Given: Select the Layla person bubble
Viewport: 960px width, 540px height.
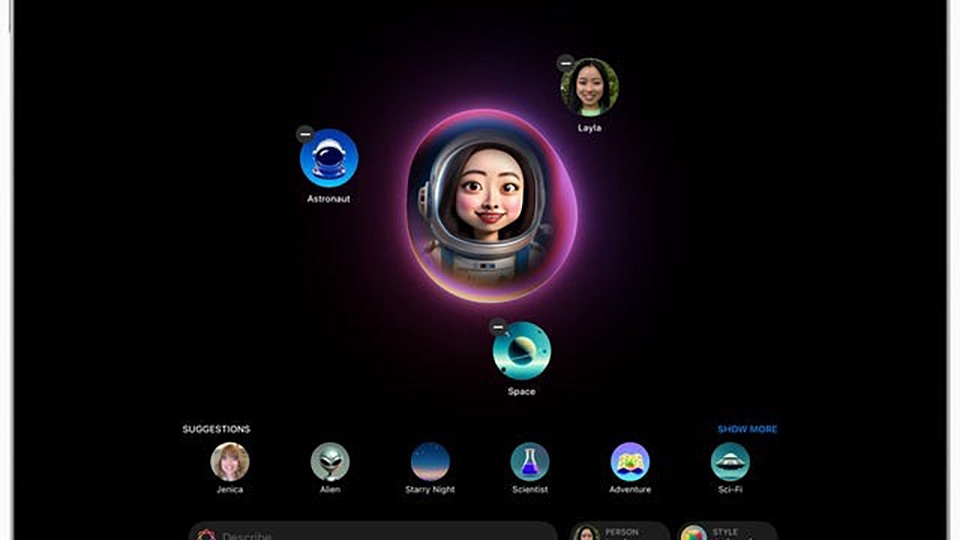Looking at the screenshot, I should click(x=589, y=88).
